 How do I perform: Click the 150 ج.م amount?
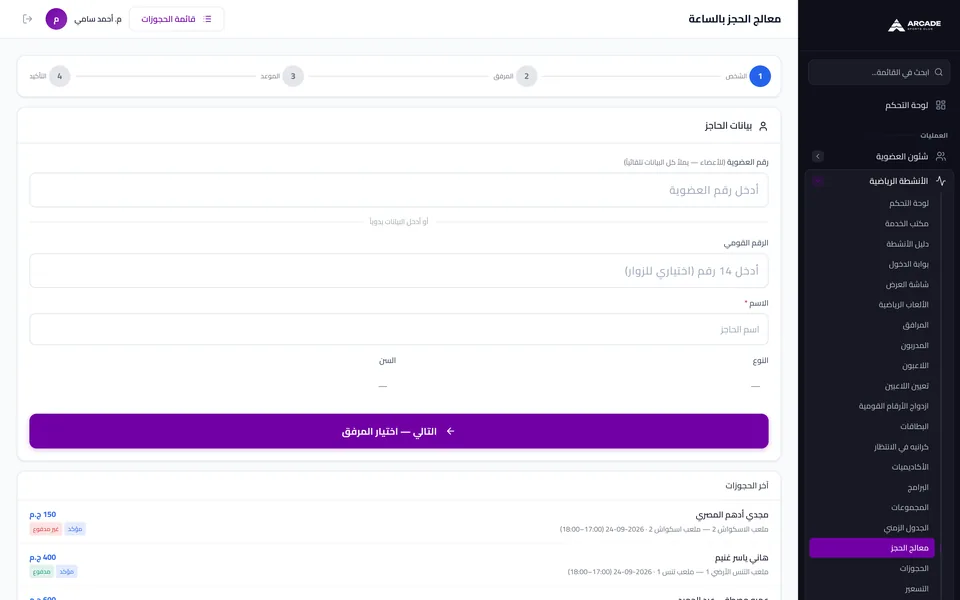coord(43,514)
